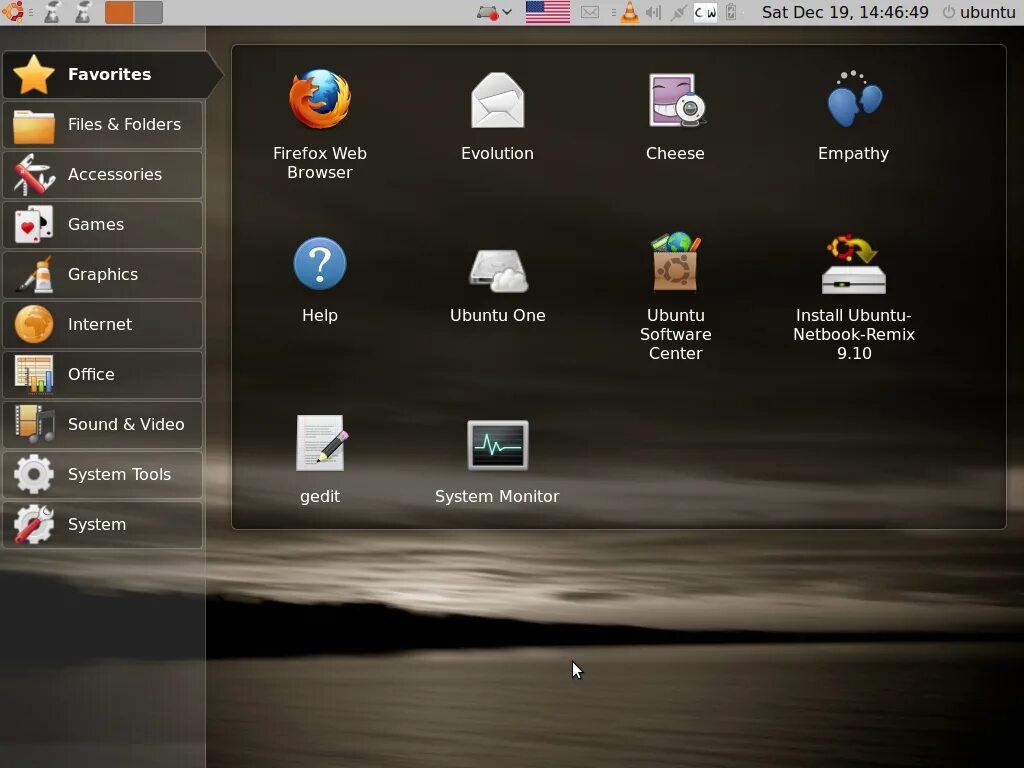1024x768 pixels.
Task: Open the Evolution mail application
Action: click(497, 116)
